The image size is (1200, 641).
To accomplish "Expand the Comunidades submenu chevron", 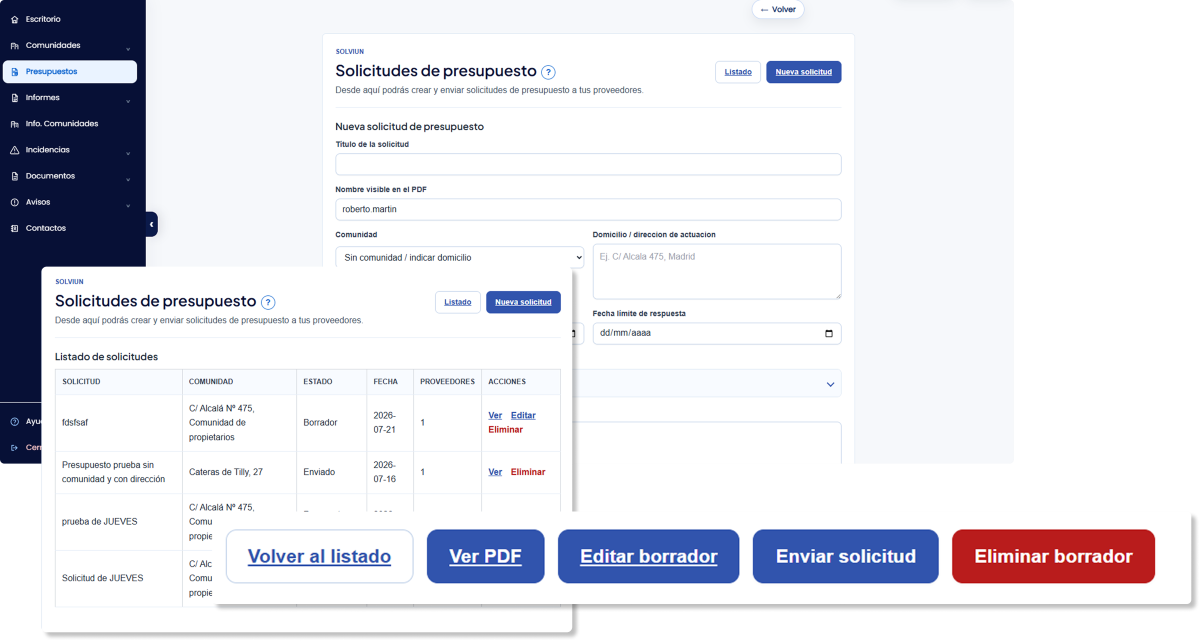I will tap(128, 49).
